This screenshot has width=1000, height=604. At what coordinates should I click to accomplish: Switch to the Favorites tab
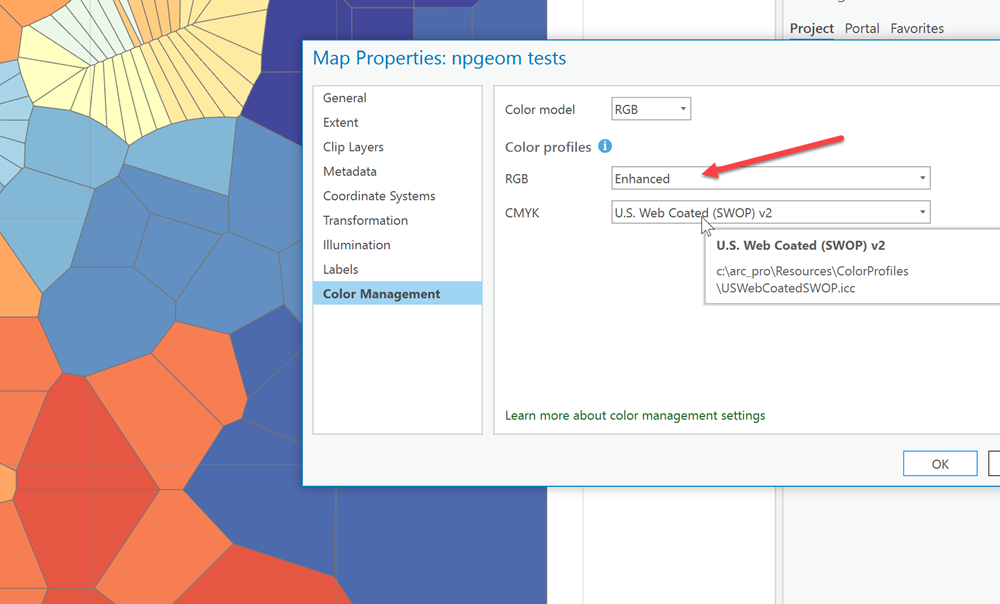tap(916, 28)
